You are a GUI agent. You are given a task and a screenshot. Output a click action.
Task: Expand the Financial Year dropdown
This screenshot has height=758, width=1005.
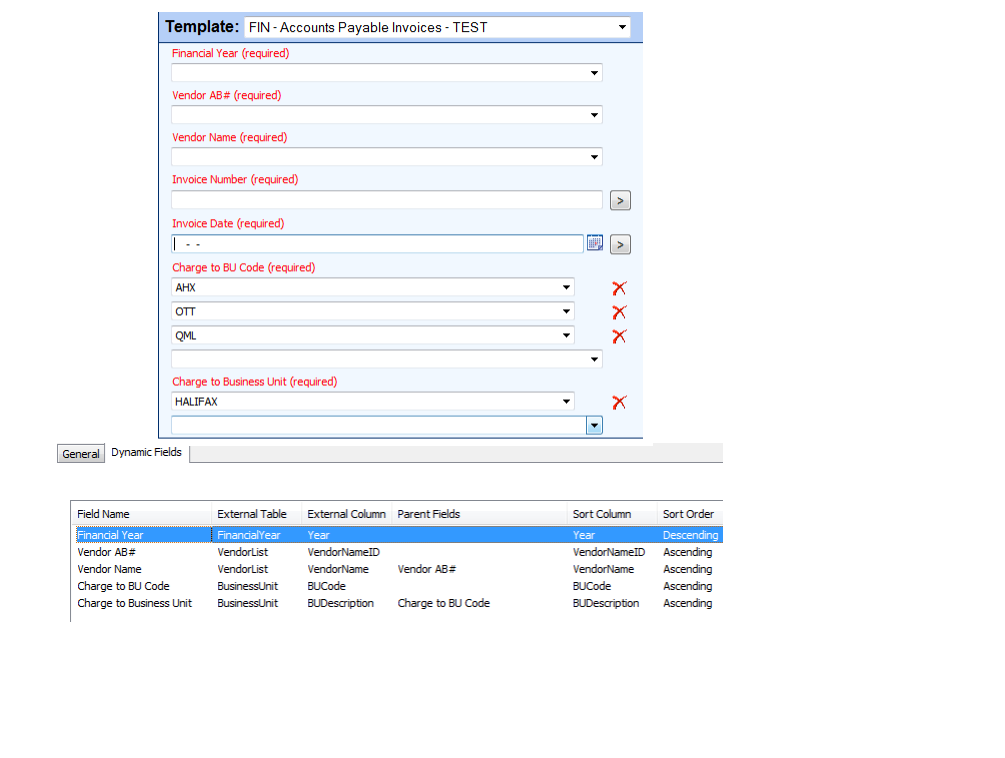click(x=594, y=73)
